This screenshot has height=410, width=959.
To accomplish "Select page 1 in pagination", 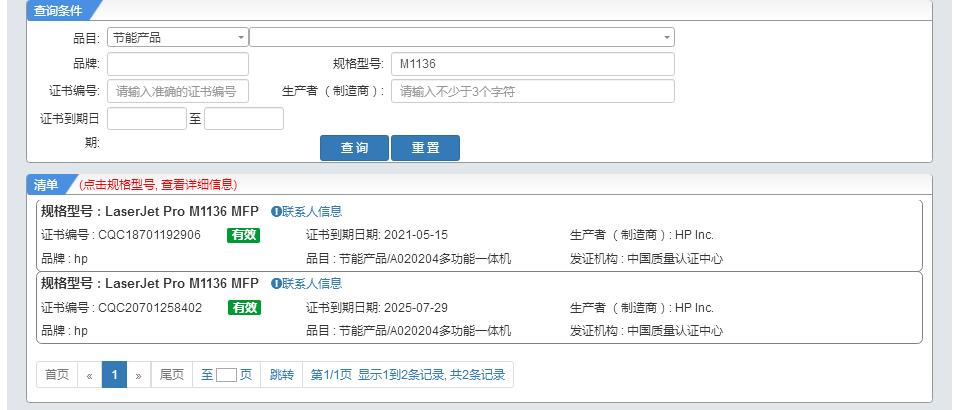I will point(114,375).
